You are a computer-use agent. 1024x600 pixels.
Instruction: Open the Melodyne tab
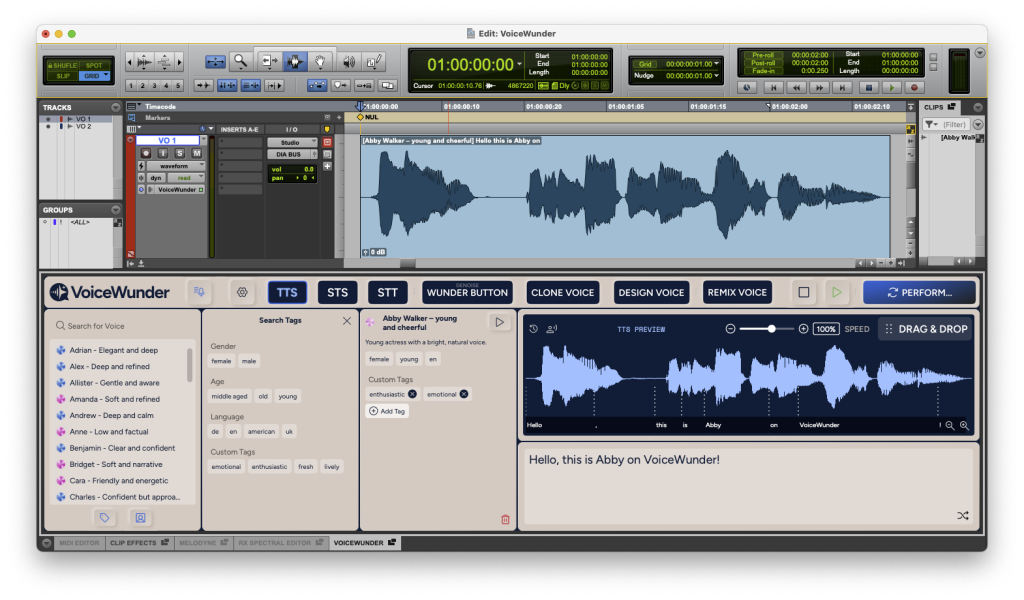[x=203, y=543]
